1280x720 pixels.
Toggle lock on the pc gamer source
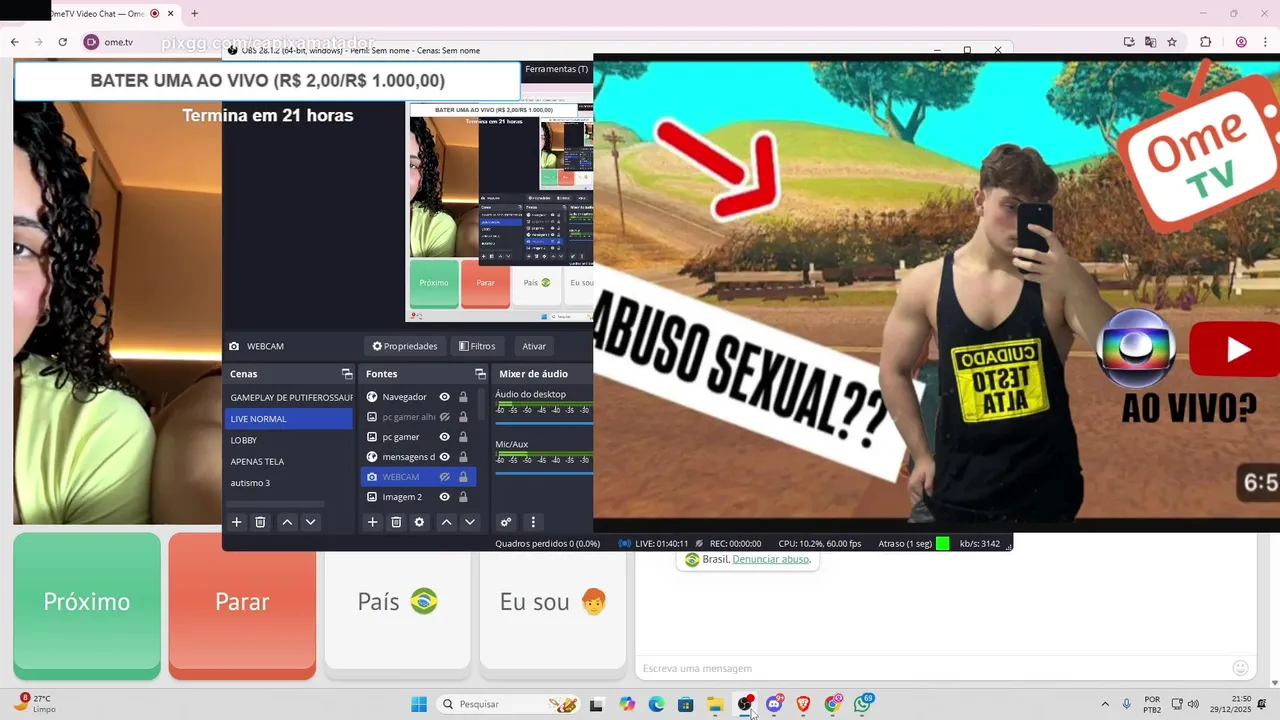pos(463,437)
